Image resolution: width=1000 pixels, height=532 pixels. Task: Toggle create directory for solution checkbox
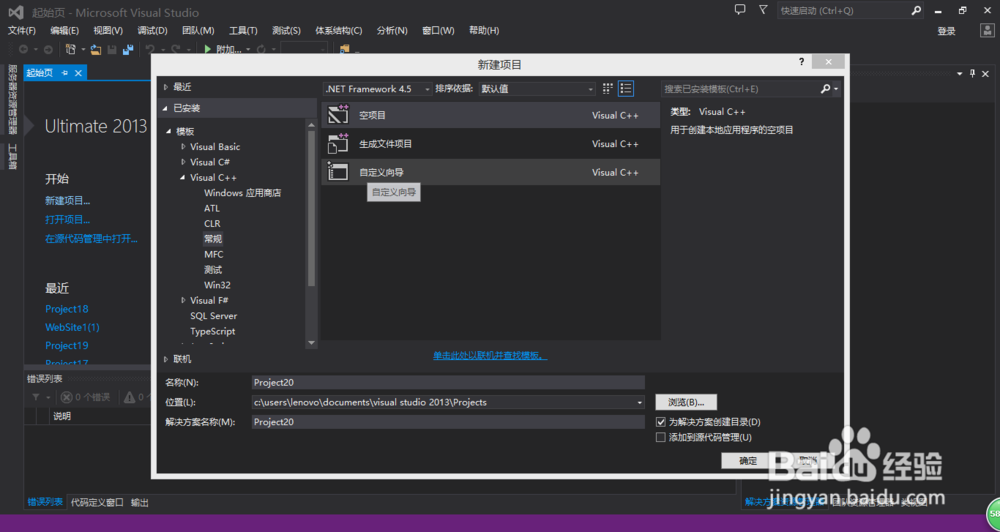click(661, 422)
